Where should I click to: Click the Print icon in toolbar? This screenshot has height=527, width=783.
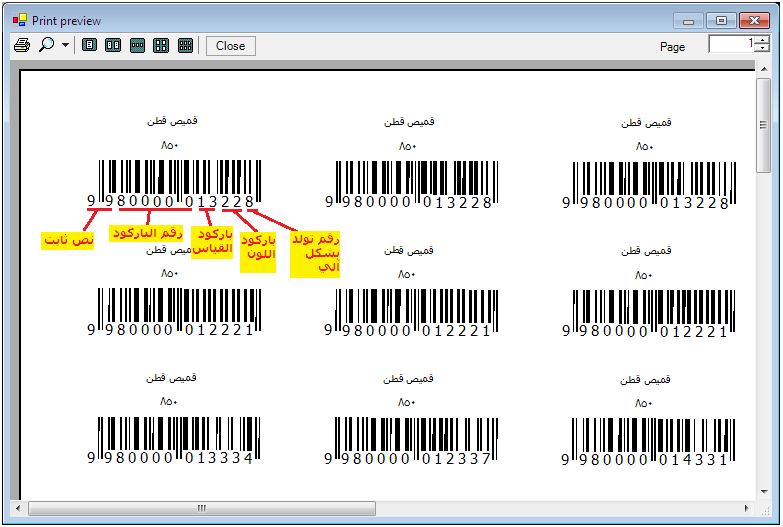tap(22, 45)
